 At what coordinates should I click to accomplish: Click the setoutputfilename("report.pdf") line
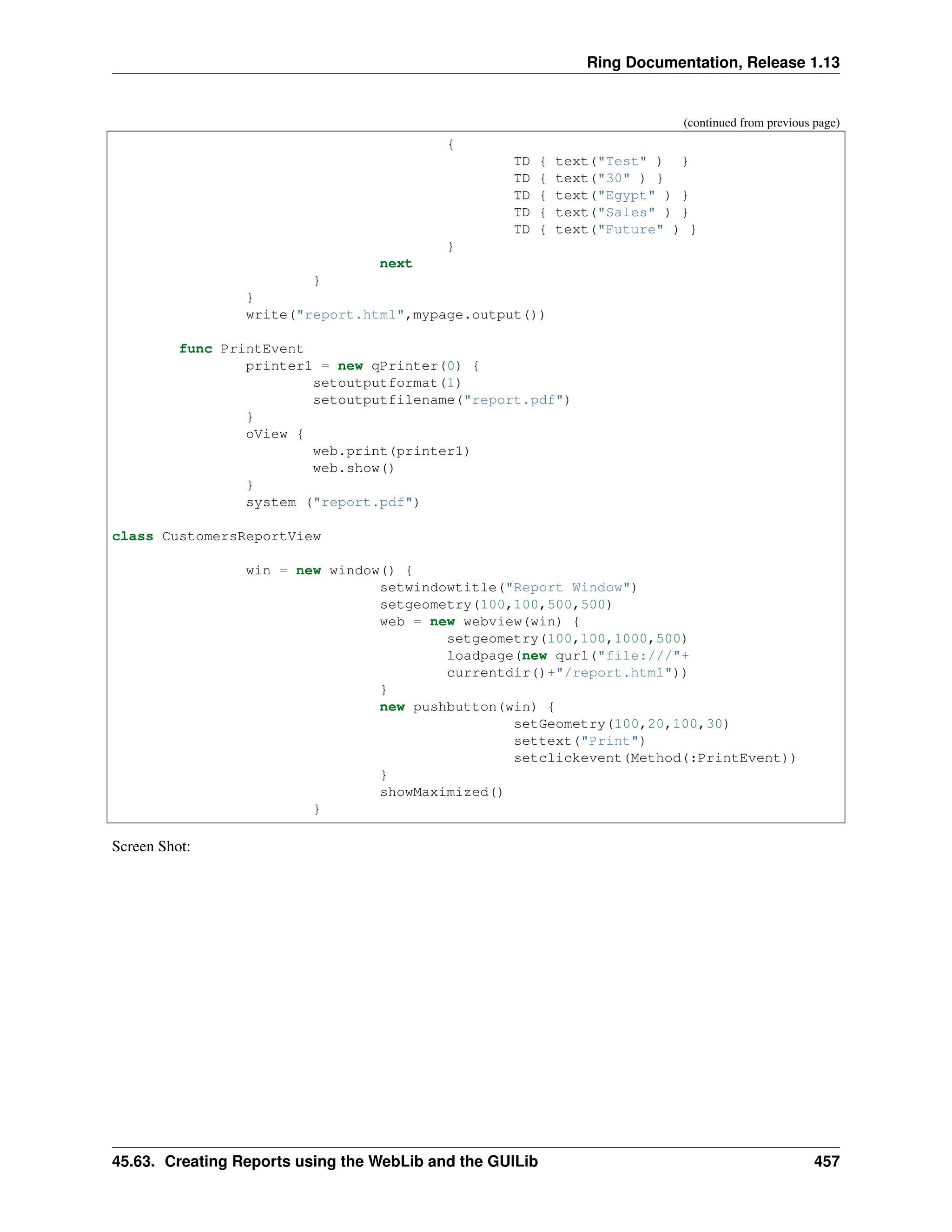(x=442, y=400)
